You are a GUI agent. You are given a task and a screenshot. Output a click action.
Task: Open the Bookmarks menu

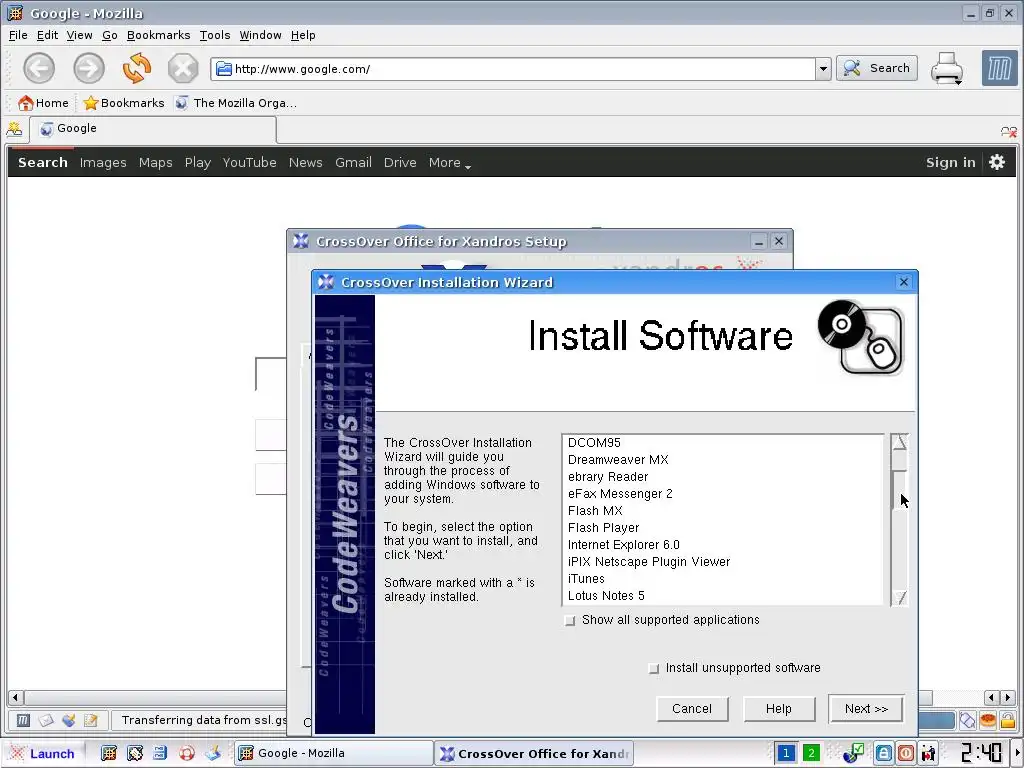click(x=159, y=35)
